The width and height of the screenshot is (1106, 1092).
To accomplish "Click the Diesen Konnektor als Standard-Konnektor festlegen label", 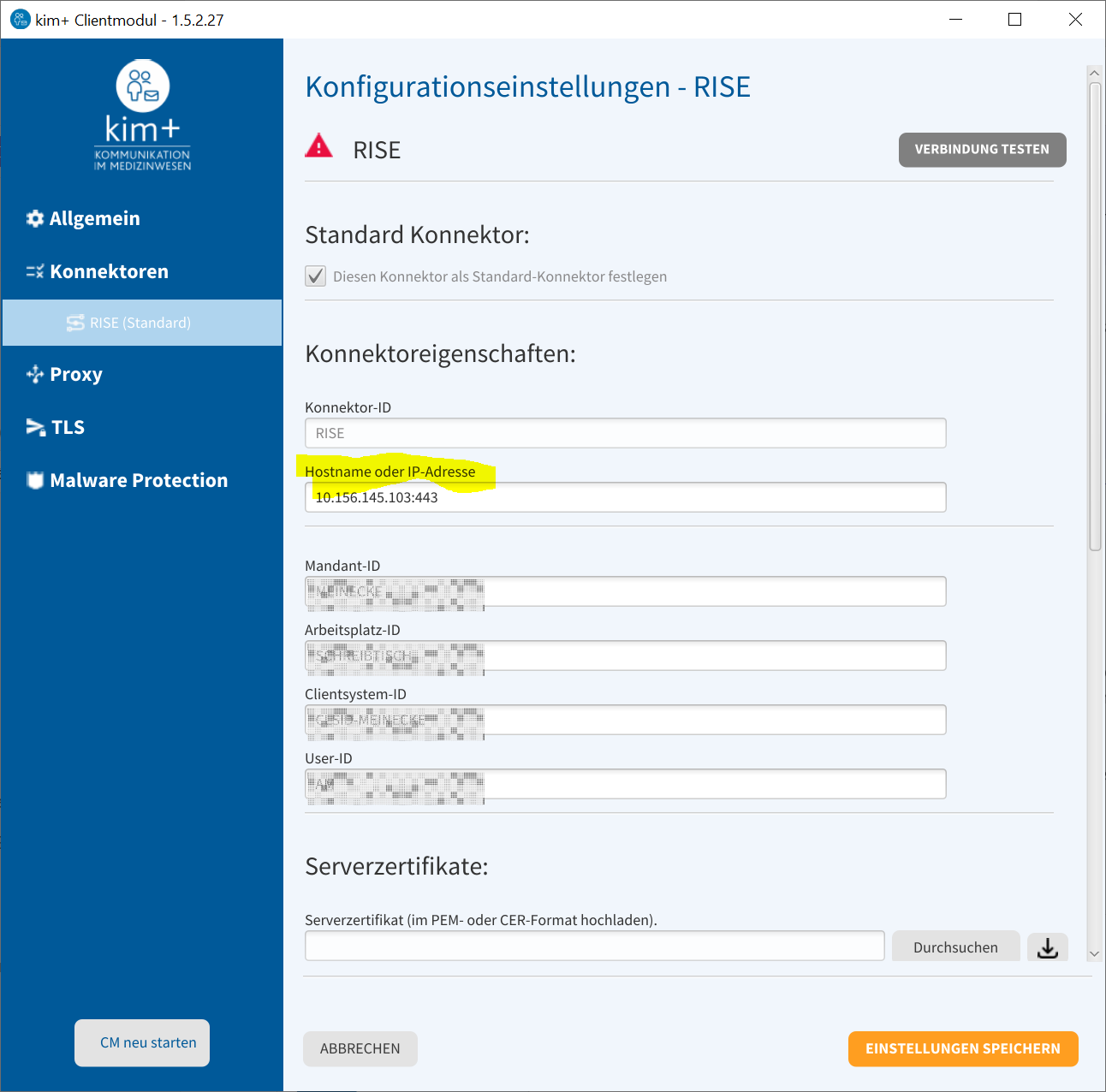I will [x=500, y=276].
